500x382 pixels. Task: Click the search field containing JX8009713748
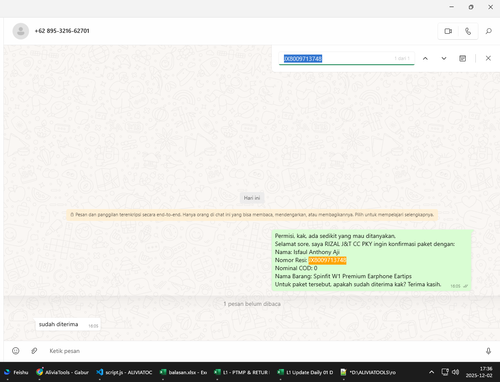[x=346, y=58]
